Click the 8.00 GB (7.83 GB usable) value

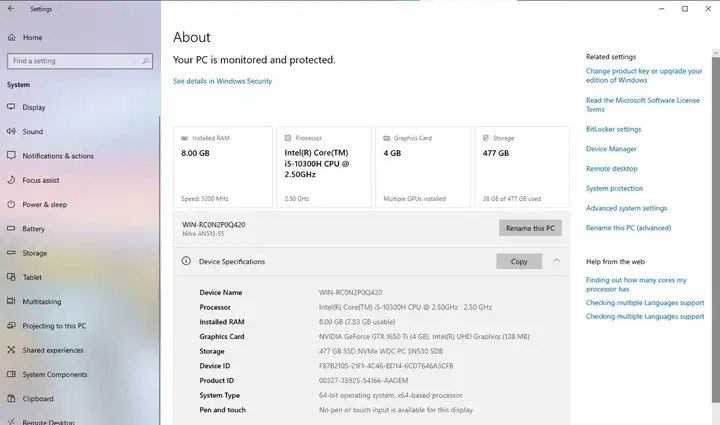(357, 322)
